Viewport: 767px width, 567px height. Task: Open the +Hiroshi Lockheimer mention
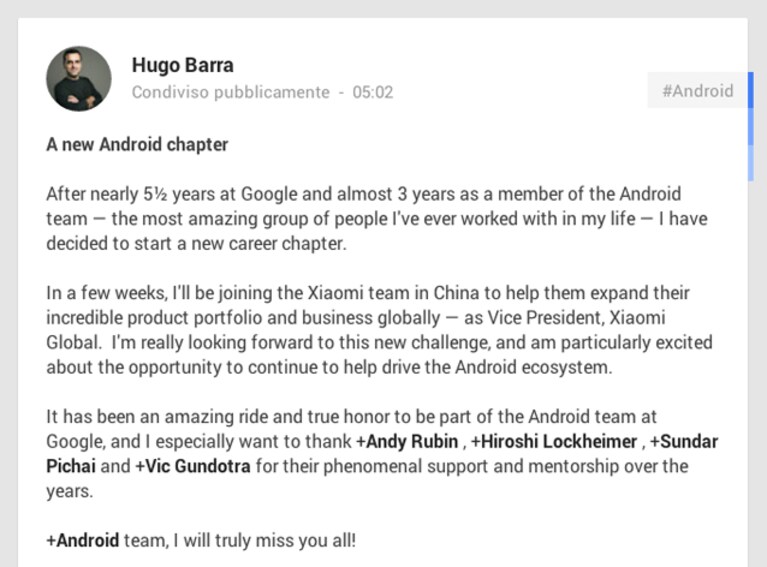click(x=554, y=441)
